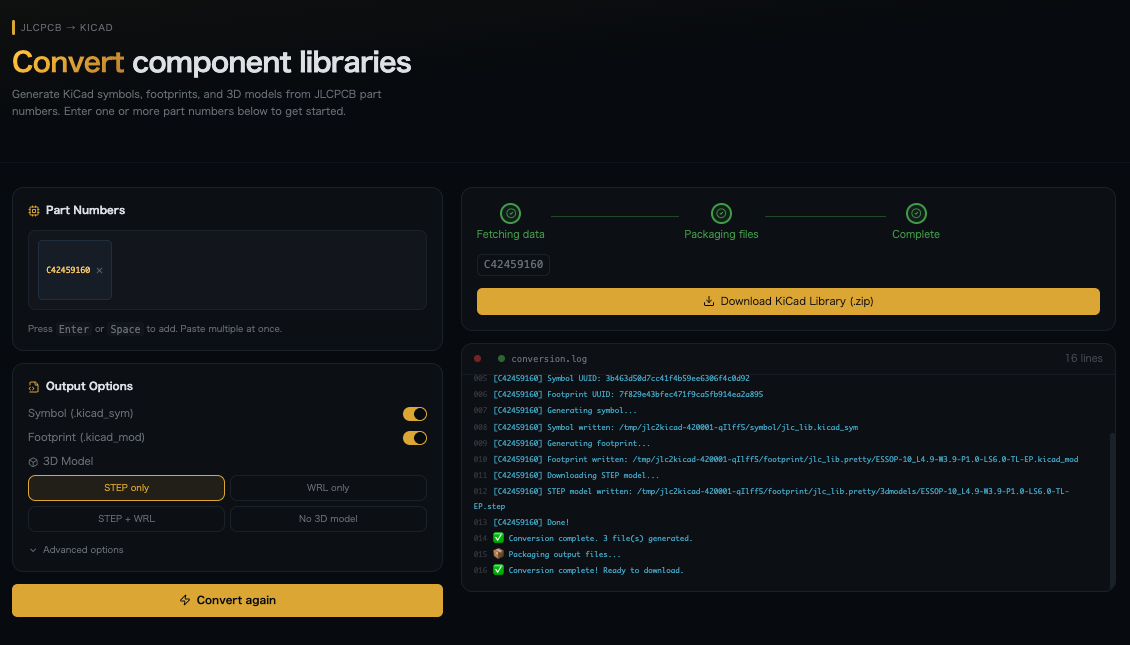Expand Advanced options
Image resolution: width=1130 pixels, height=645 pixels.
(x=76, y=550)
